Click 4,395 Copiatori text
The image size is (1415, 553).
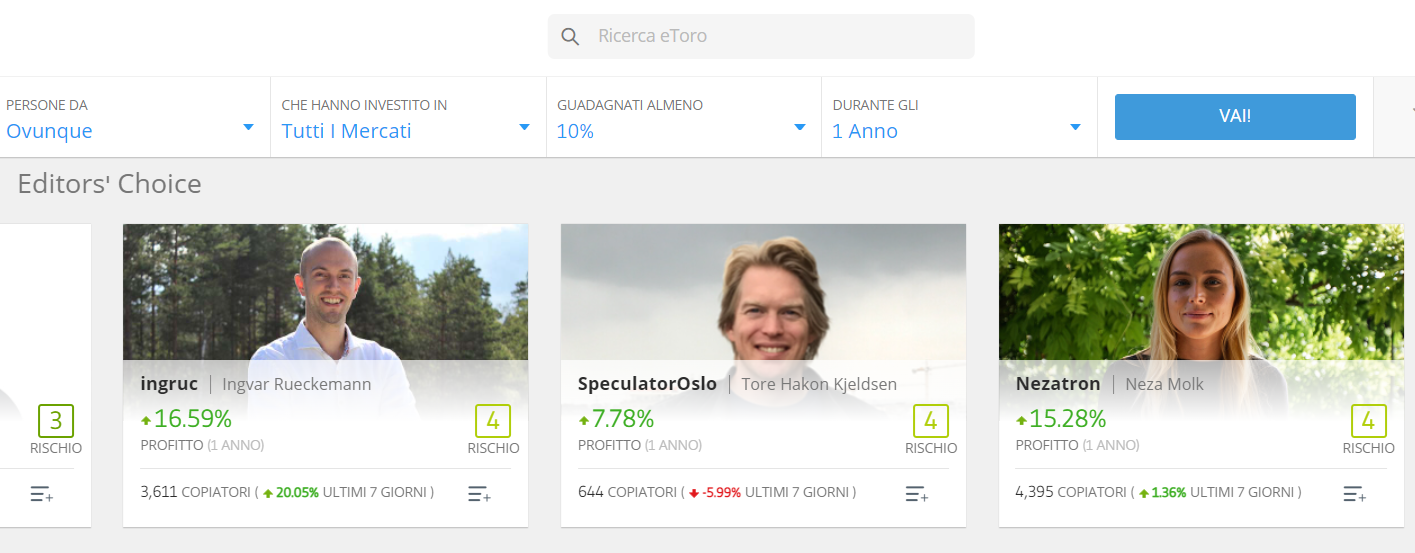point(1071,492)
